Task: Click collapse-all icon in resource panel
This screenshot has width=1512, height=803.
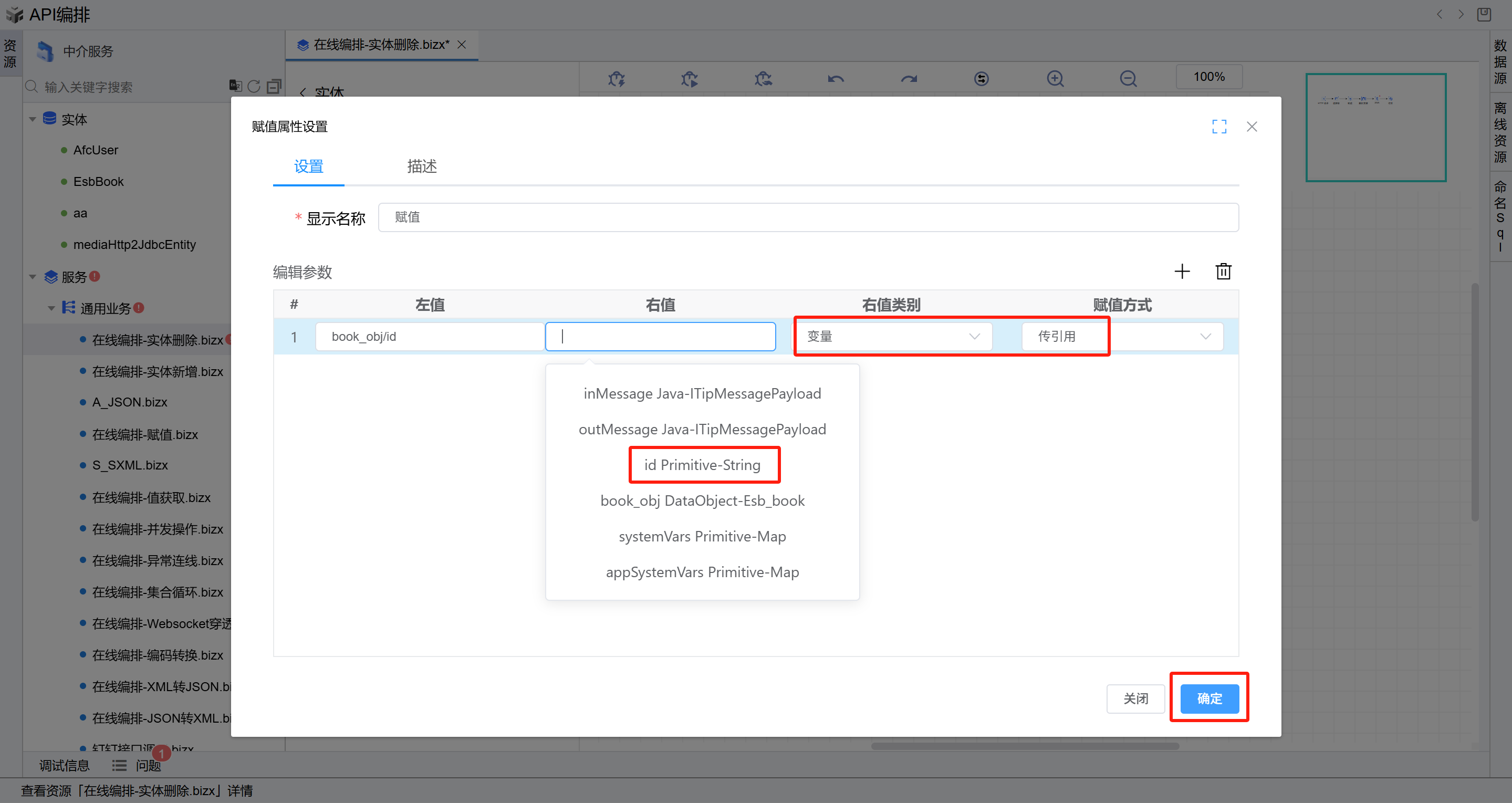Action: coord(274,87)
